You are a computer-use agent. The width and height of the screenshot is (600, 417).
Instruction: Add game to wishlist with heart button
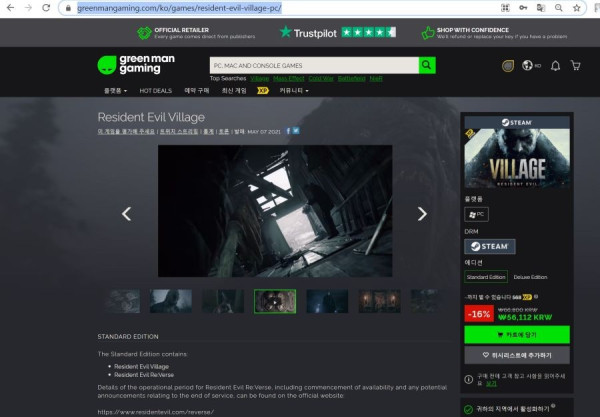517,355
